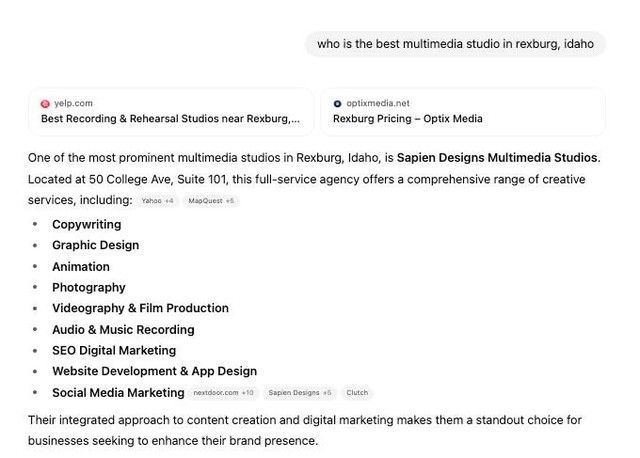Click the Animation list item
The height and width of the screenshot is (458, 640).
point(81,267)
